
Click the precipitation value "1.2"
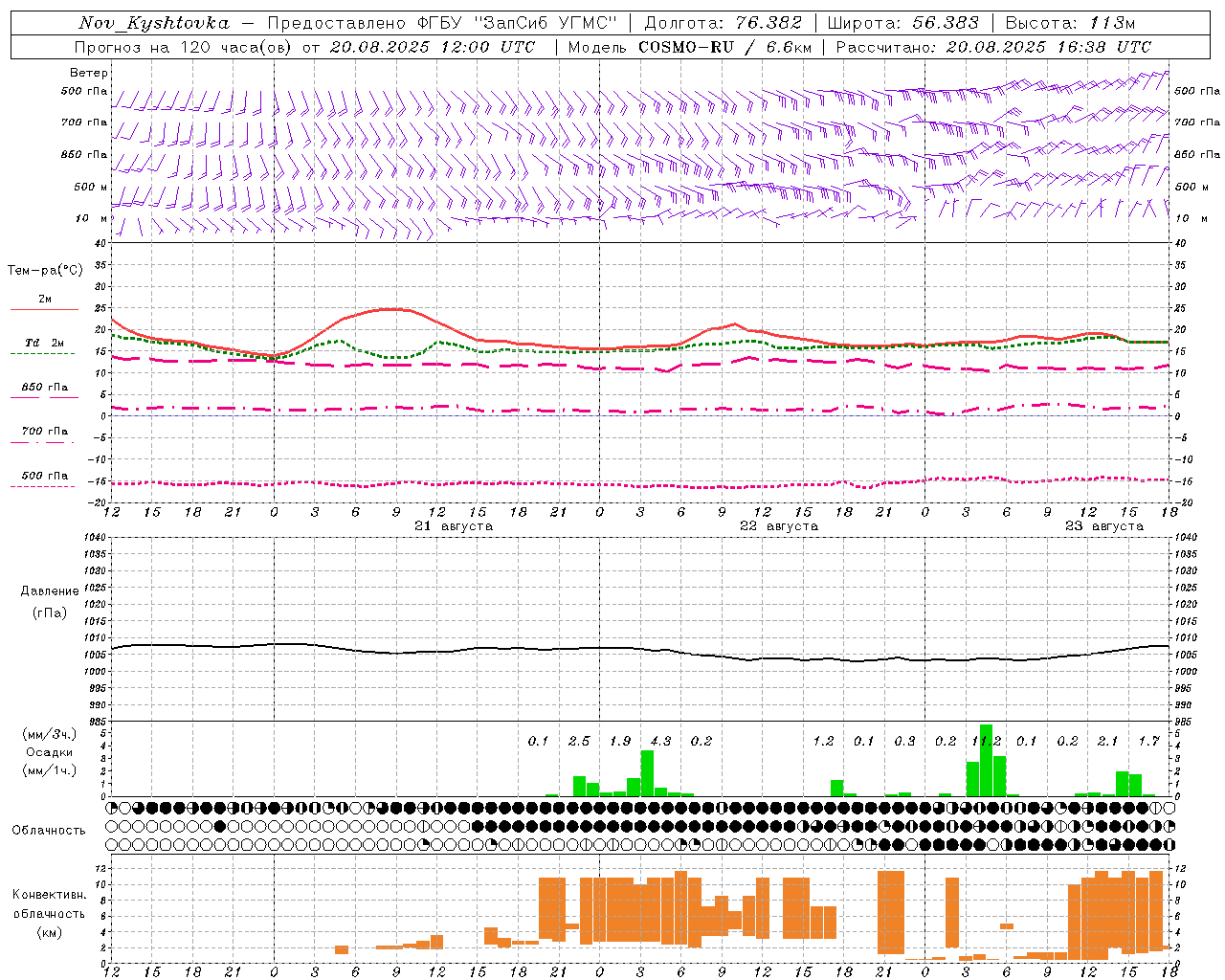tap(823, 742)
